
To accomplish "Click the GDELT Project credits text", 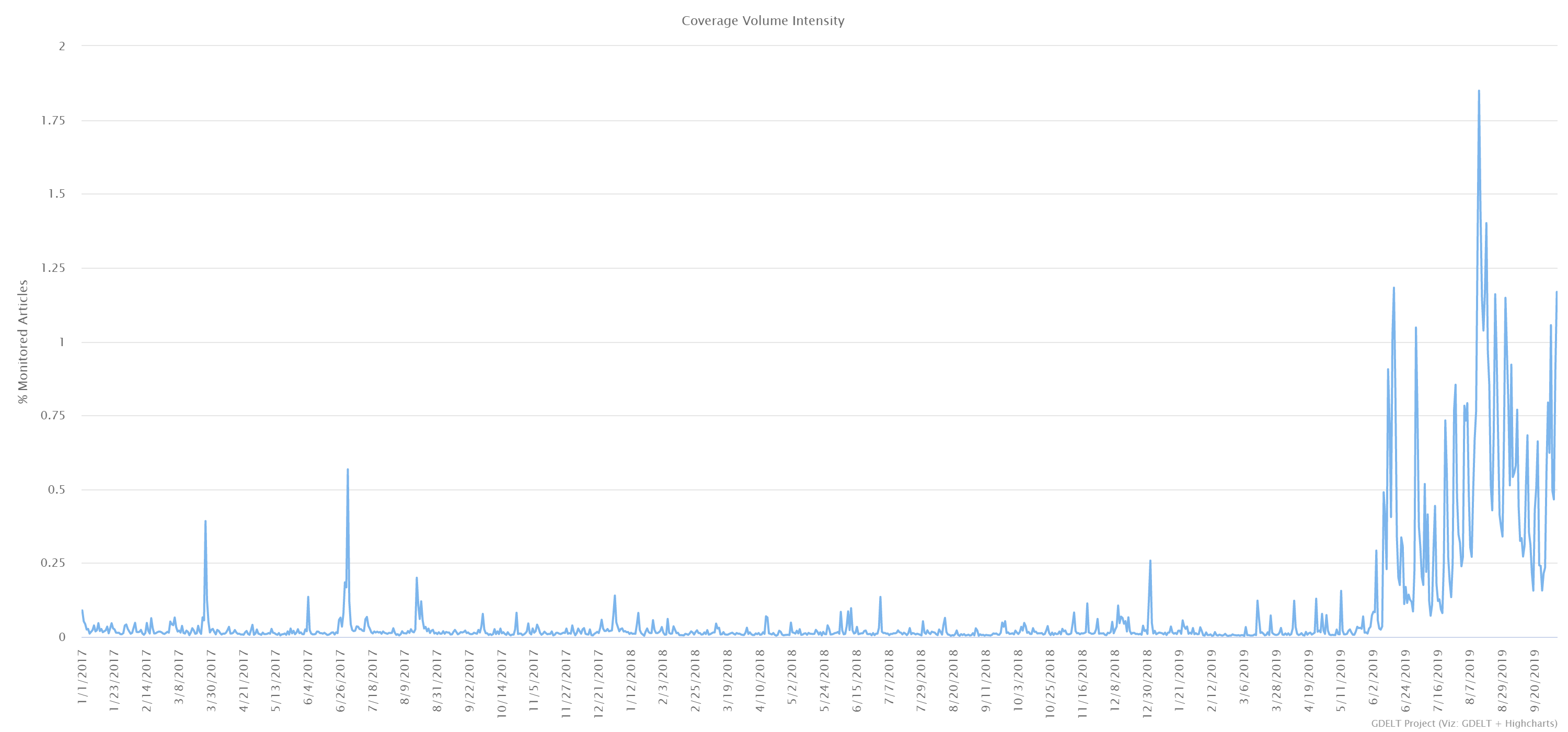I will pyautogui.click(x=1464, y=723).
